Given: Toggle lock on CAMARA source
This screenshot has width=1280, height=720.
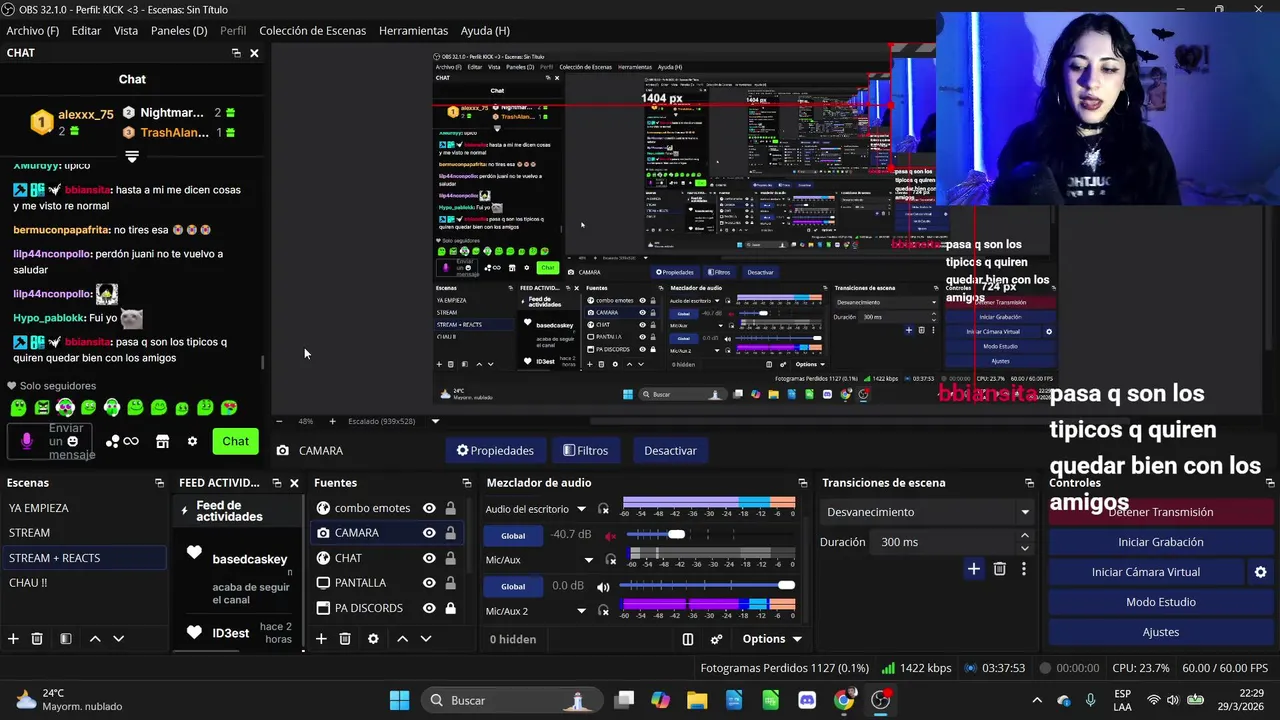Looking at the screenshot, I should point(451,533).
